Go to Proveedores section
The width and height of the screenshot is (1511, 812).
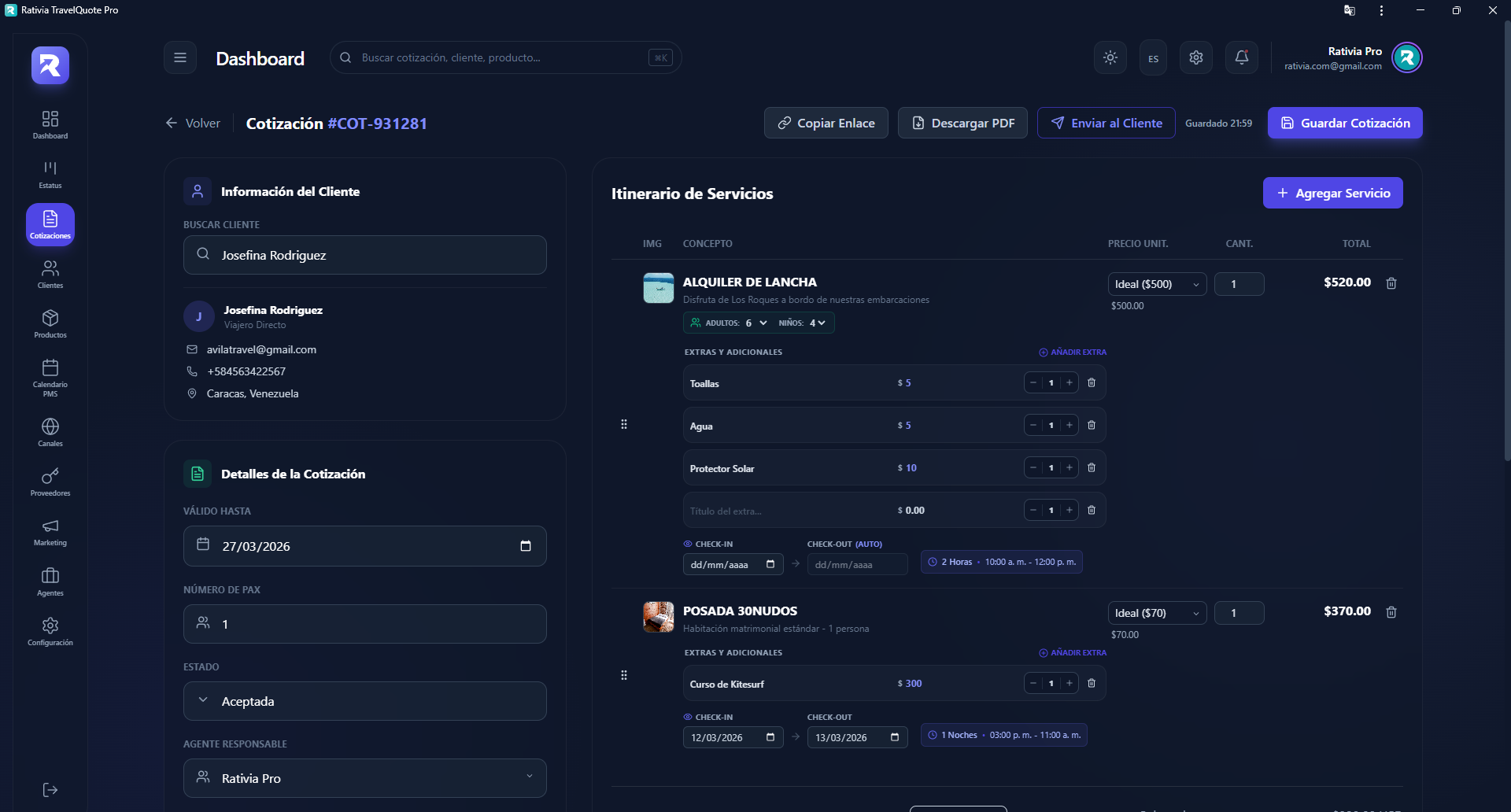tap(50, 482)
